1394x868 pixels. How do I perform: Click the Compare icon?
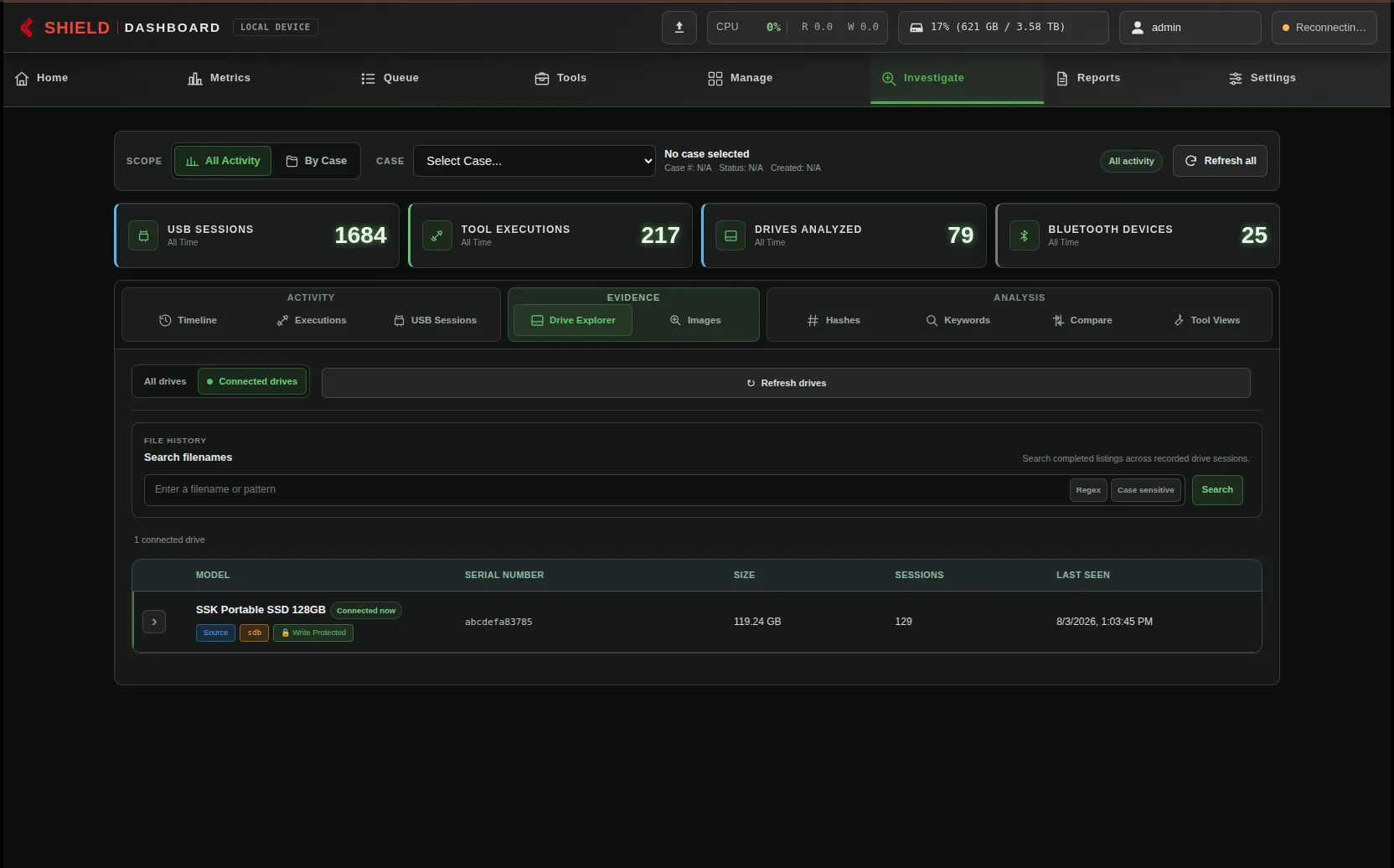(1058, 320)
